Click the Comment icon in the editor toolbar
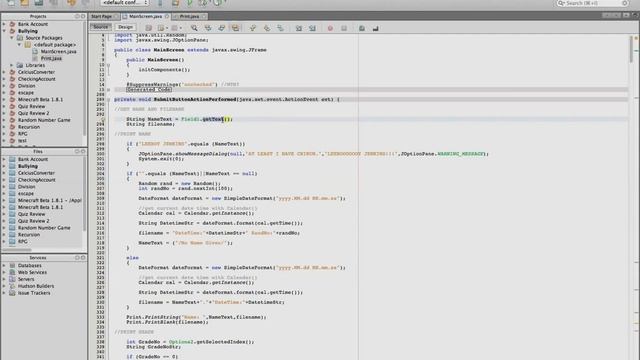Screen dimensions: 640x360 (x=362, y=28)
